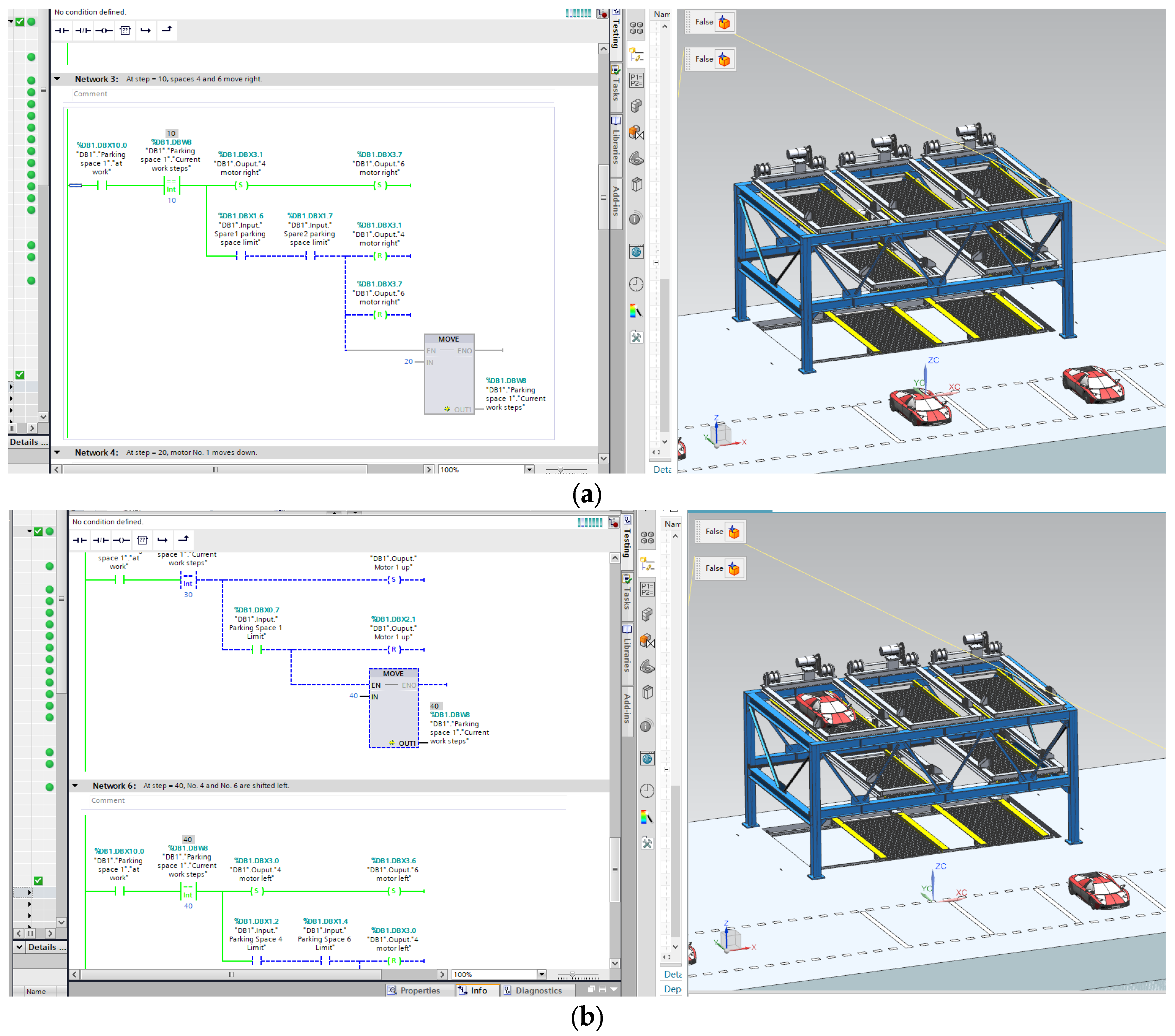Collapse Network 3 section
1175x1036 pixels.
click(x=57, y=79)
